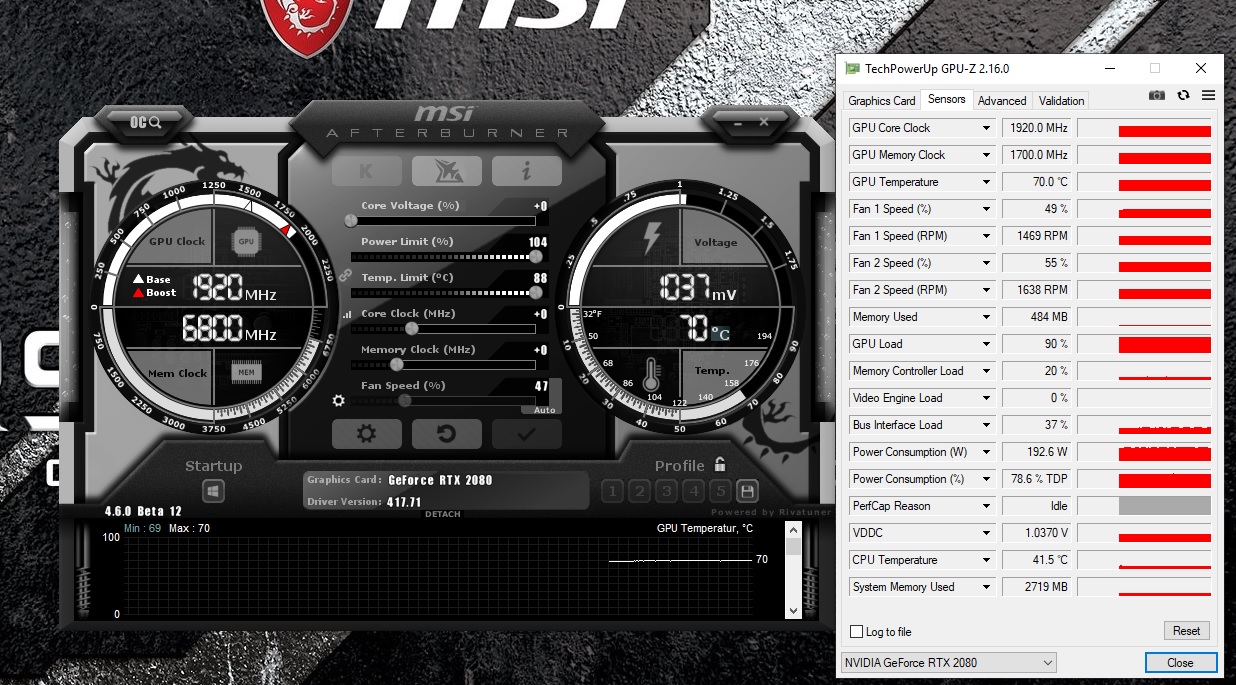Screen dimensions: 1236x685
Task: Enable the Log to file checkbox
Action: pyautogui.click(x=856, y=632)
